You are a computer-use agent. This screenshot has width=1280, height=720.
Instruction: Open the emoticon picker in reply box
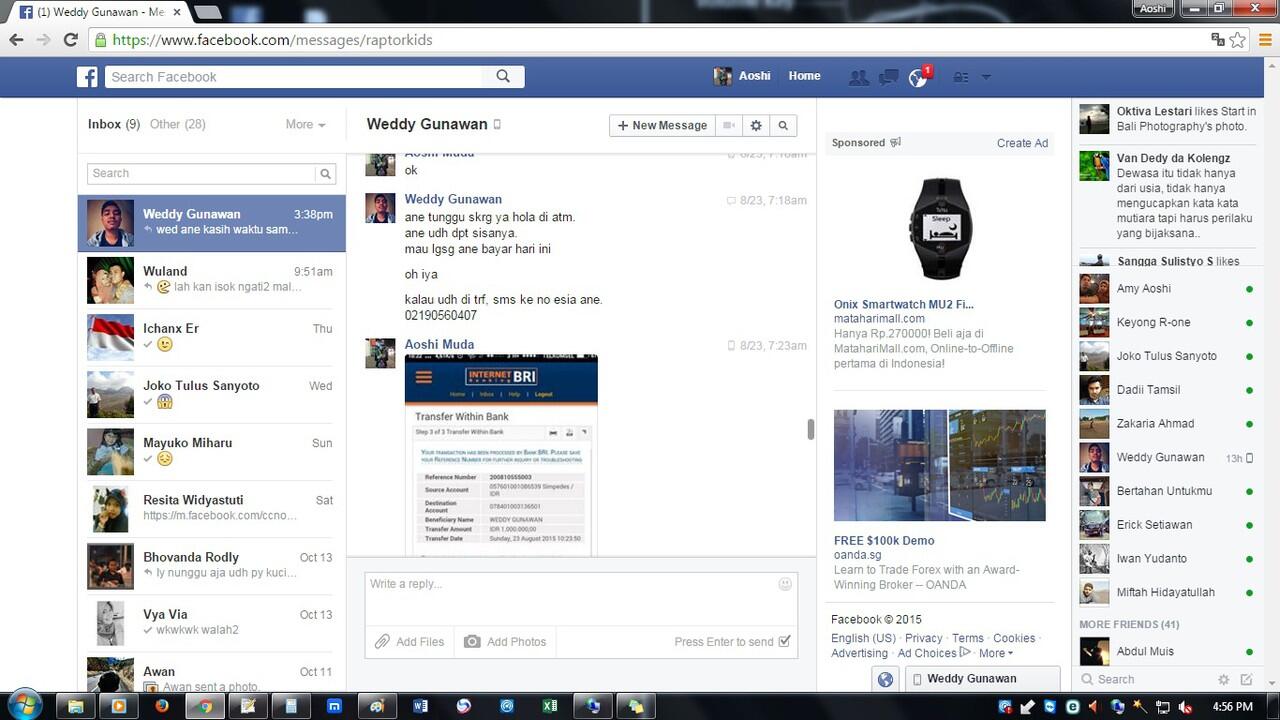click(785, 584)
